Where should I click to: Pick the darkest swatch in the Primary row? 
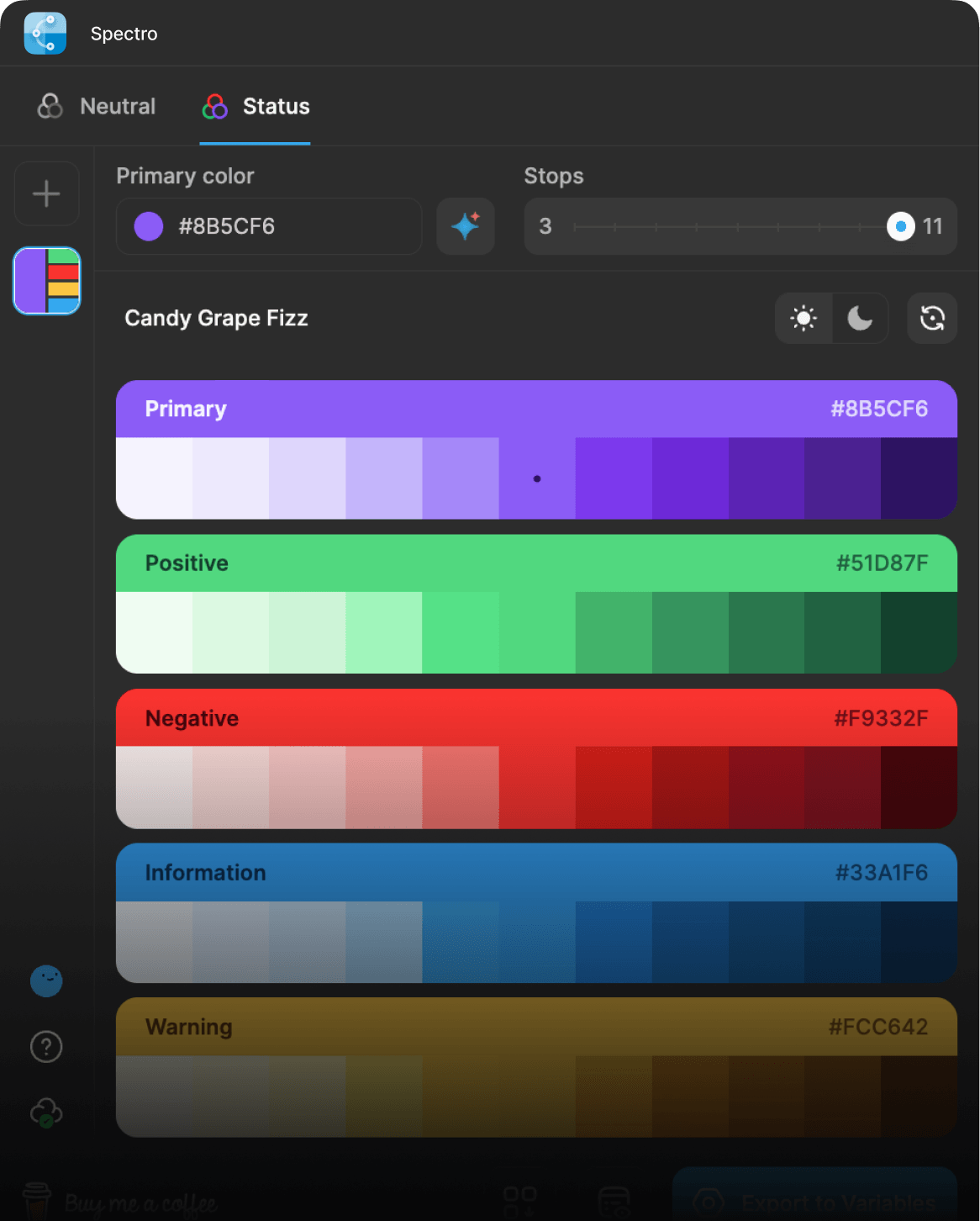click(919, 478)
